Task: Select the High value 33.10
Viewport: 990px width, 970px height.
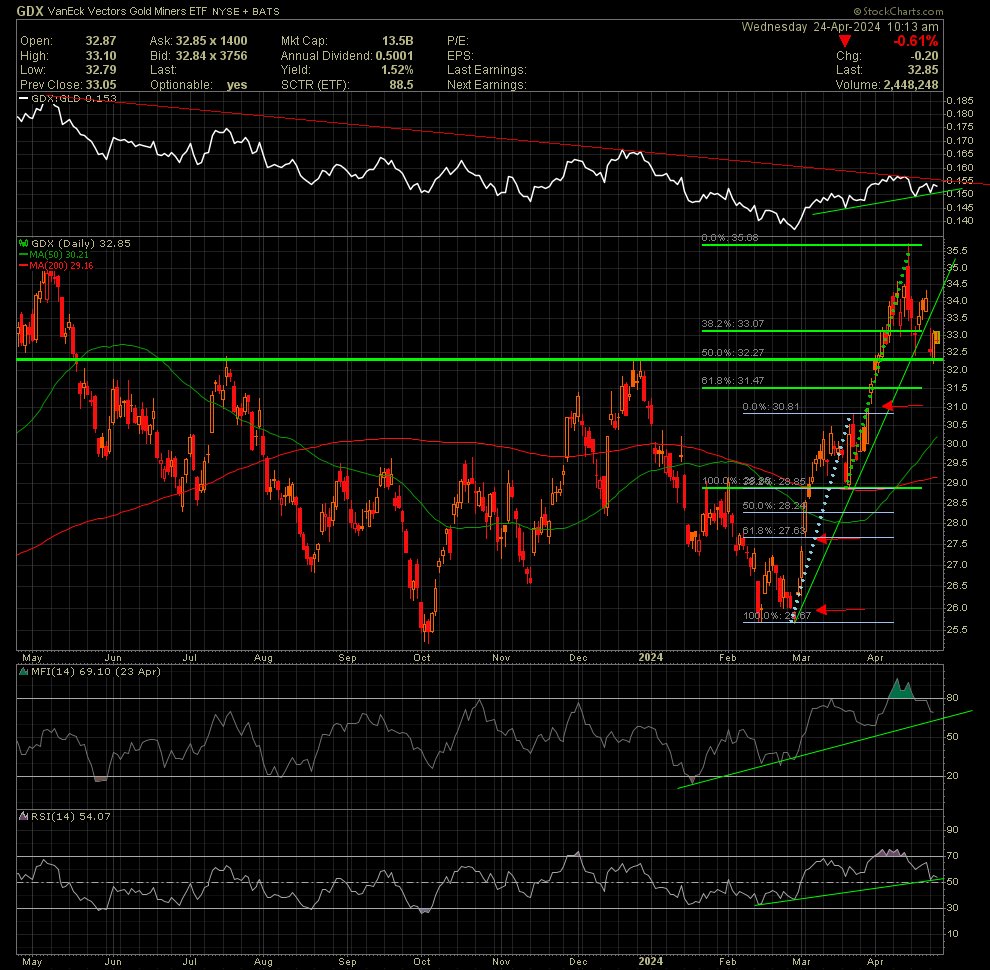Action: coord(101,56)
